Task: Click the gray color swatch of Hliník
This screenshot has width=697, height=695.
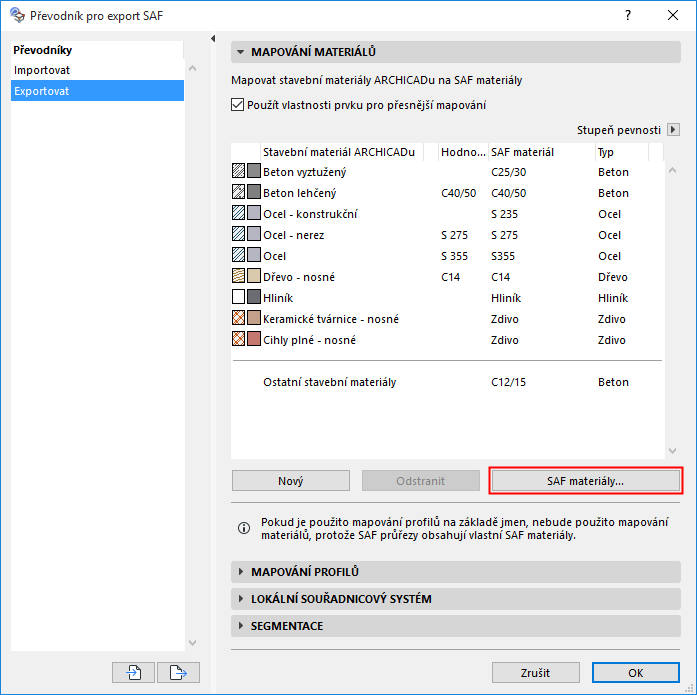Action: coord(254,297)
